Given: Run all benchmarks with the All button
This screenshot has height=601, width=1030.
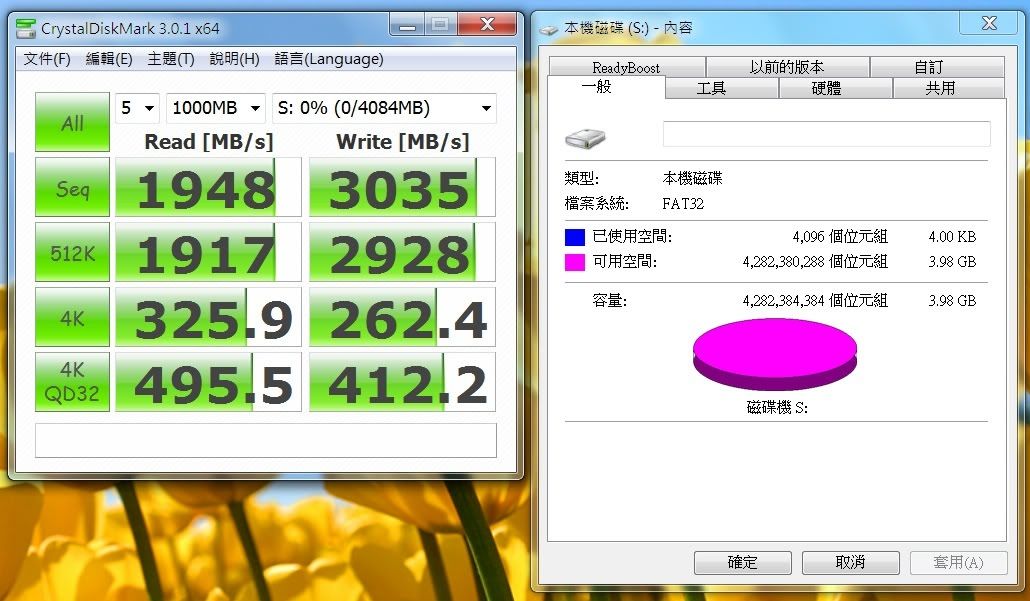Looking at the screenshot, I should pos(72,122).
